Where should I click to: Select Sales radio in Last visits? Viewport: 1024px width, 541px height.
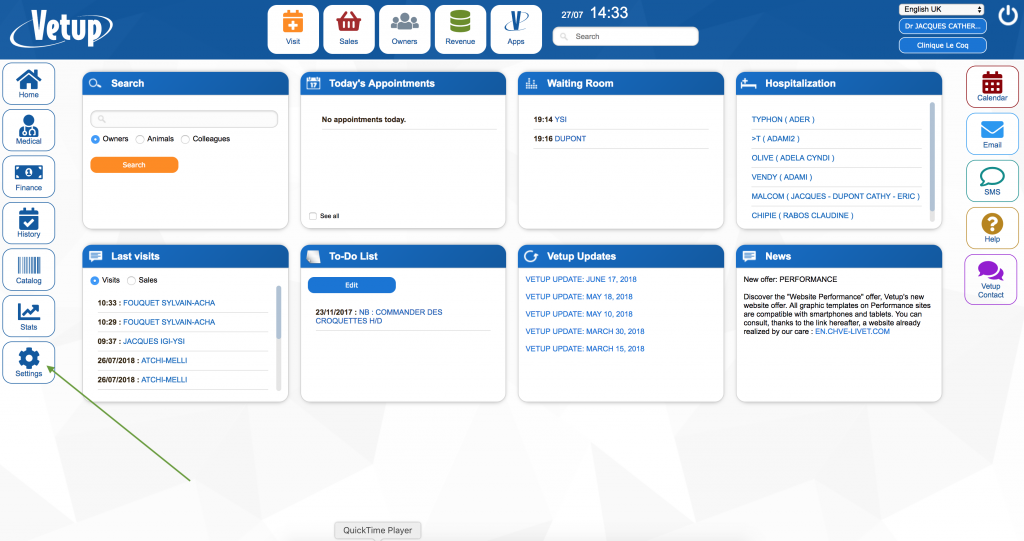click(131, 281)
